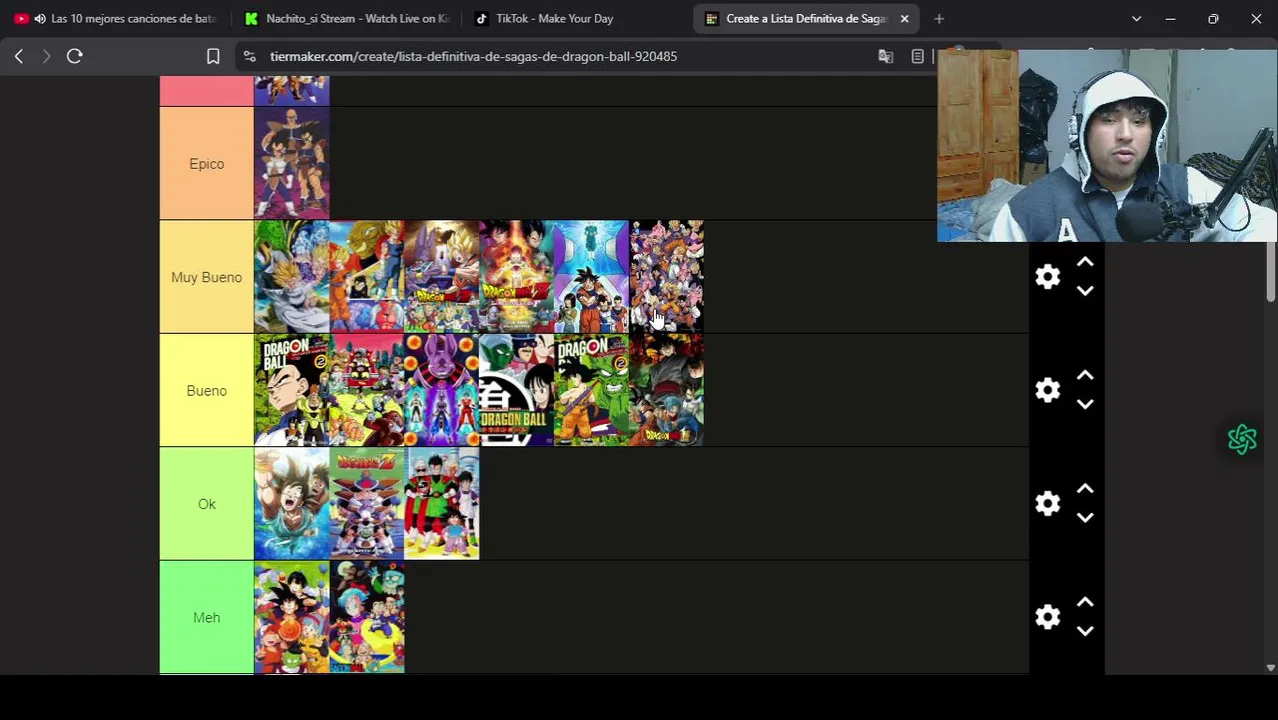
Task: Expand the tab search dropdown chevron
Action: (x=1136, y=19)
